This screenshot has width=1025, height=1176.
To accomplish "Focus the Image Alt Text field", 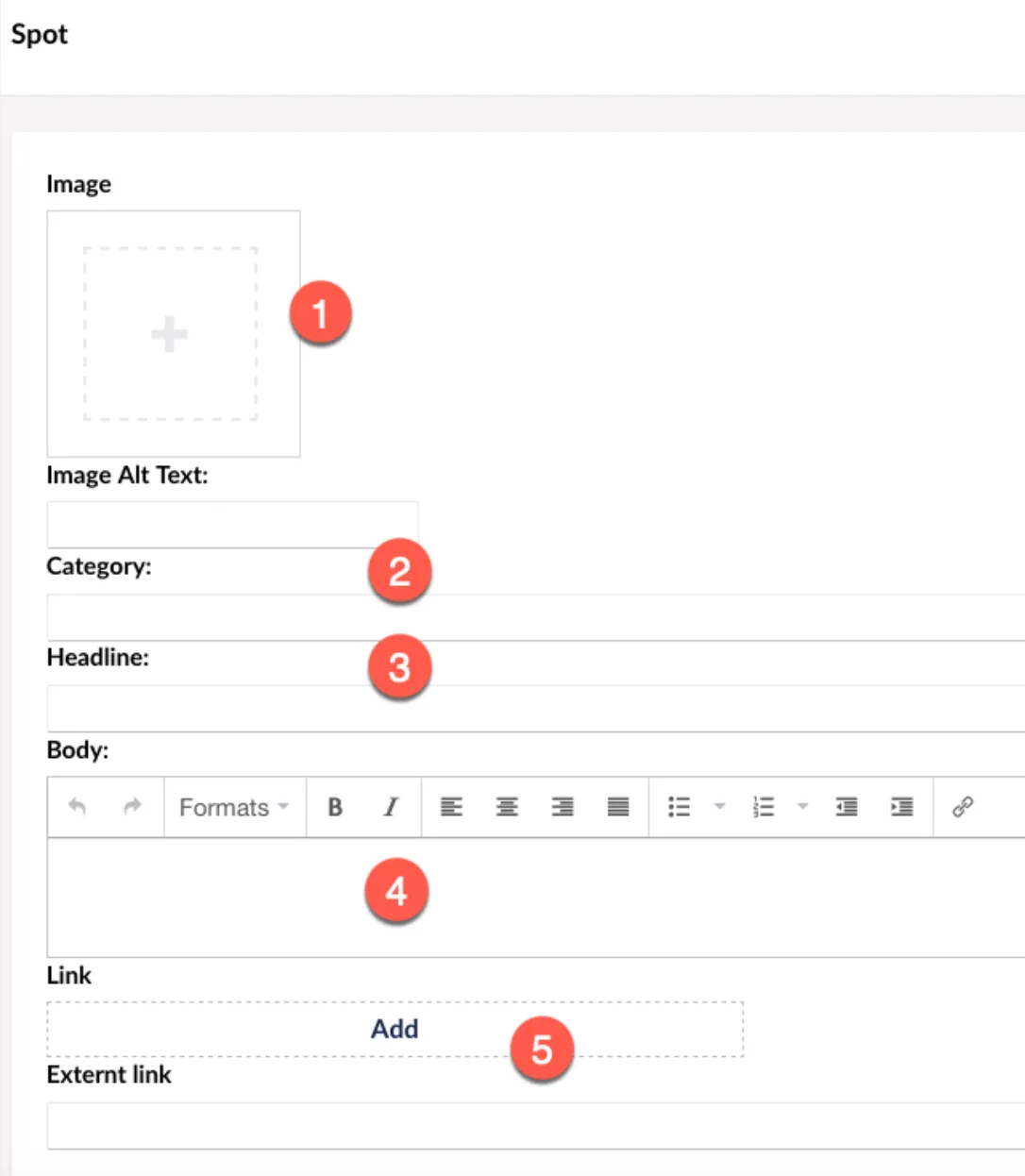I will (232, 525).
